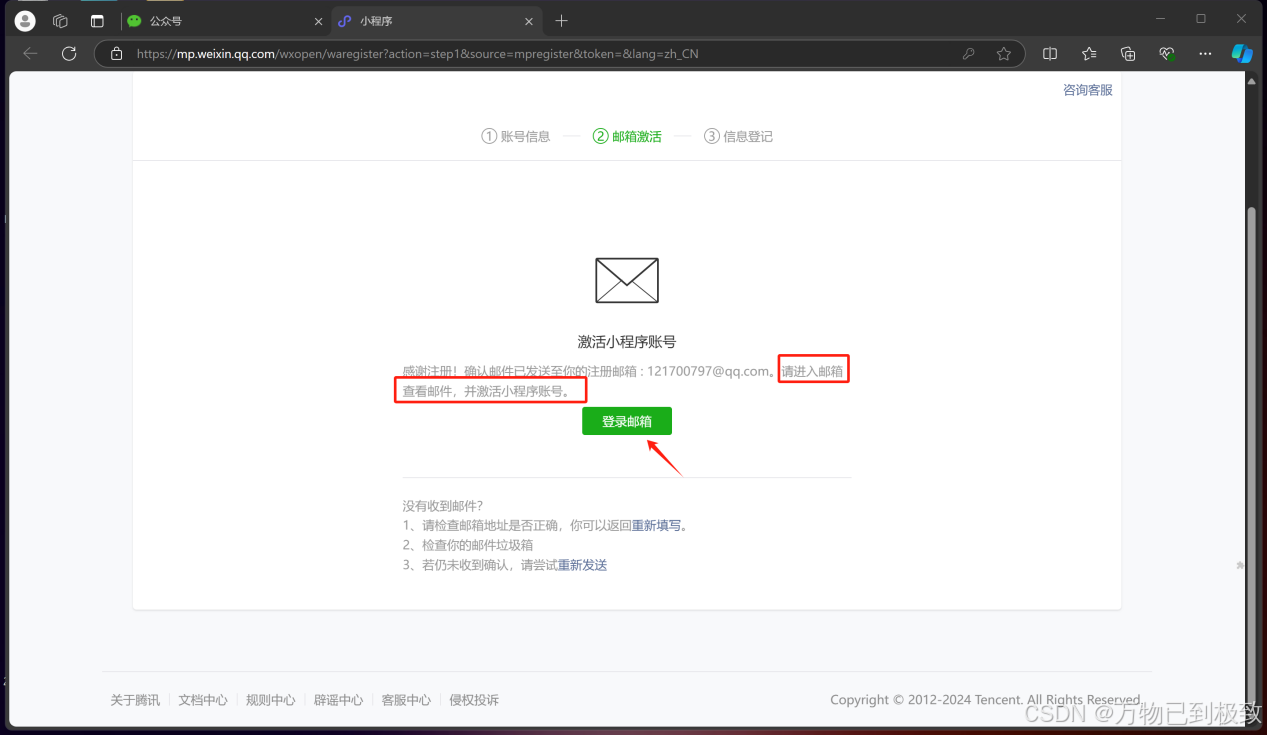Open the 侵权投诉 footer link
This screenshot has width=1267, height=735.
tap(474, 700)
